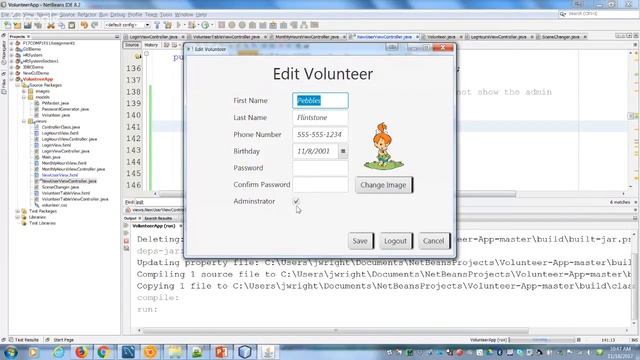Collapse the Source Packages node
The image size is (640, 360).
click(x=18, y=85)
